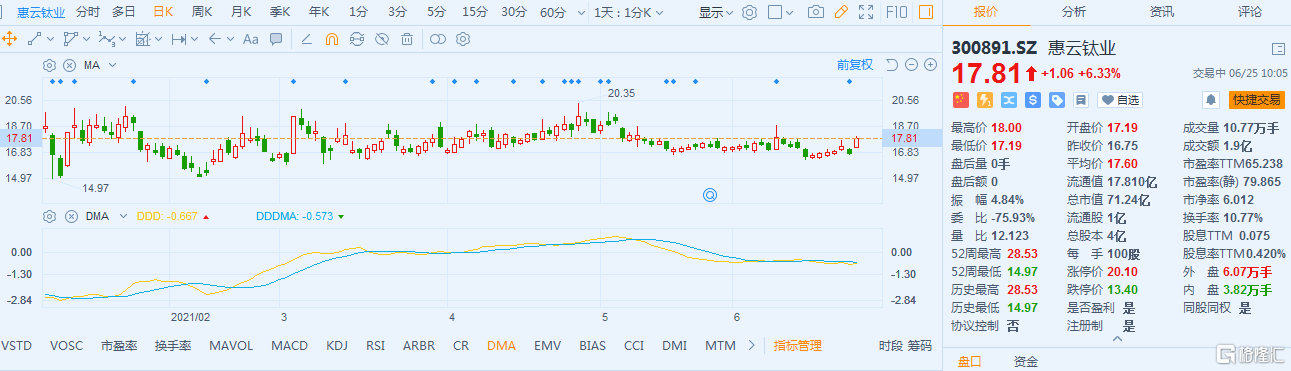Open 指标管理 indicator management link
The image size is (1291, 371).
point(798,345)
